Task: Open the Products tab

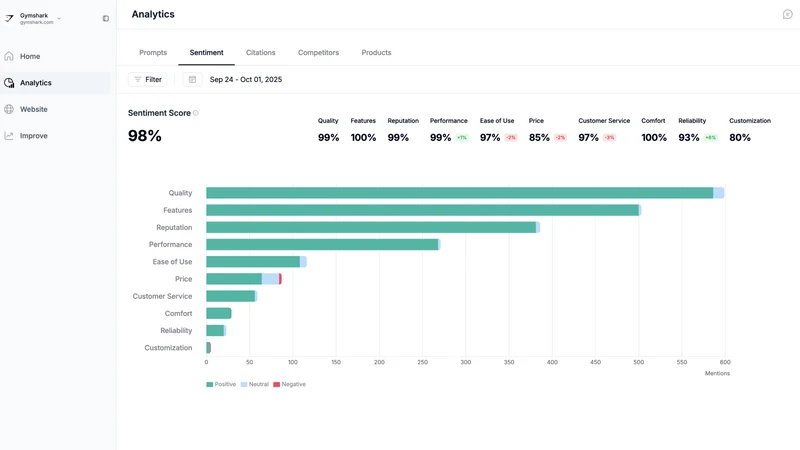Action: (376, 53)
